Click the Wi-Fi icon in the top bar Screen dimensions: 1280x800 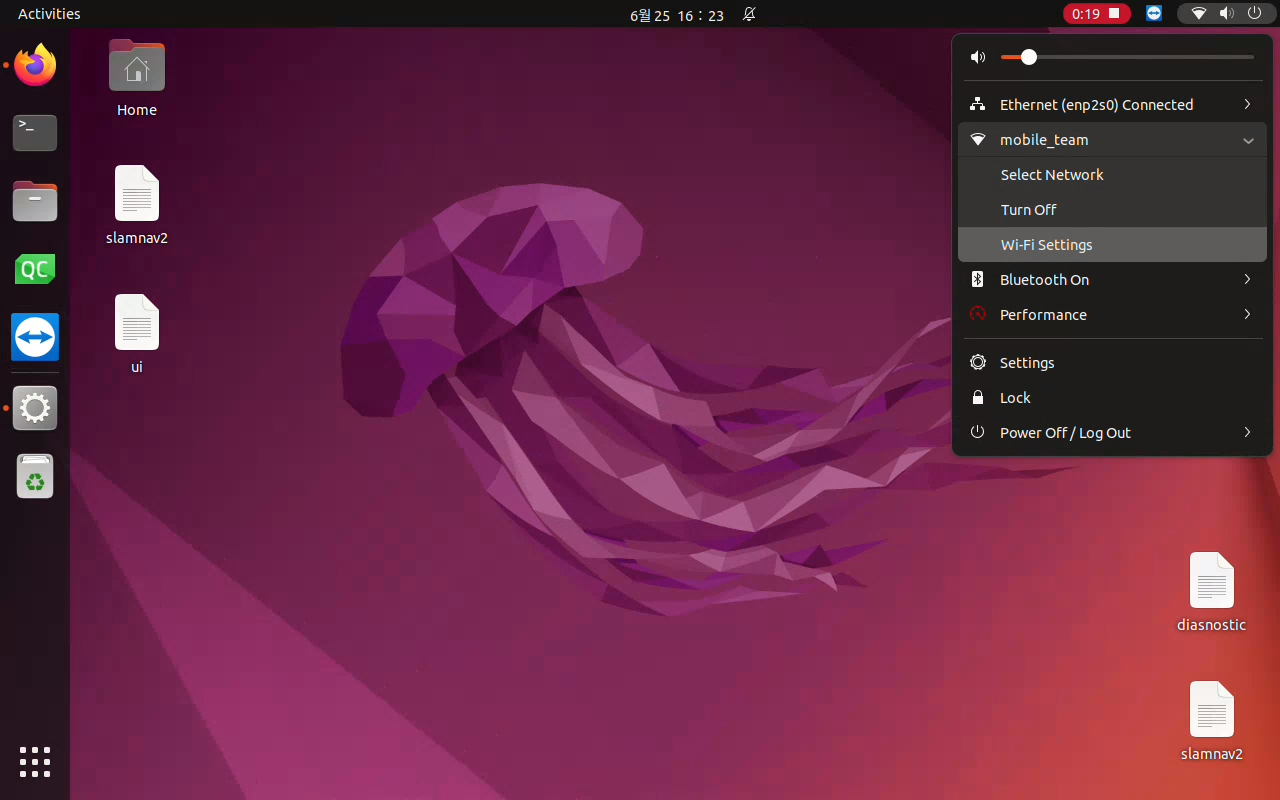[1199, 14]
